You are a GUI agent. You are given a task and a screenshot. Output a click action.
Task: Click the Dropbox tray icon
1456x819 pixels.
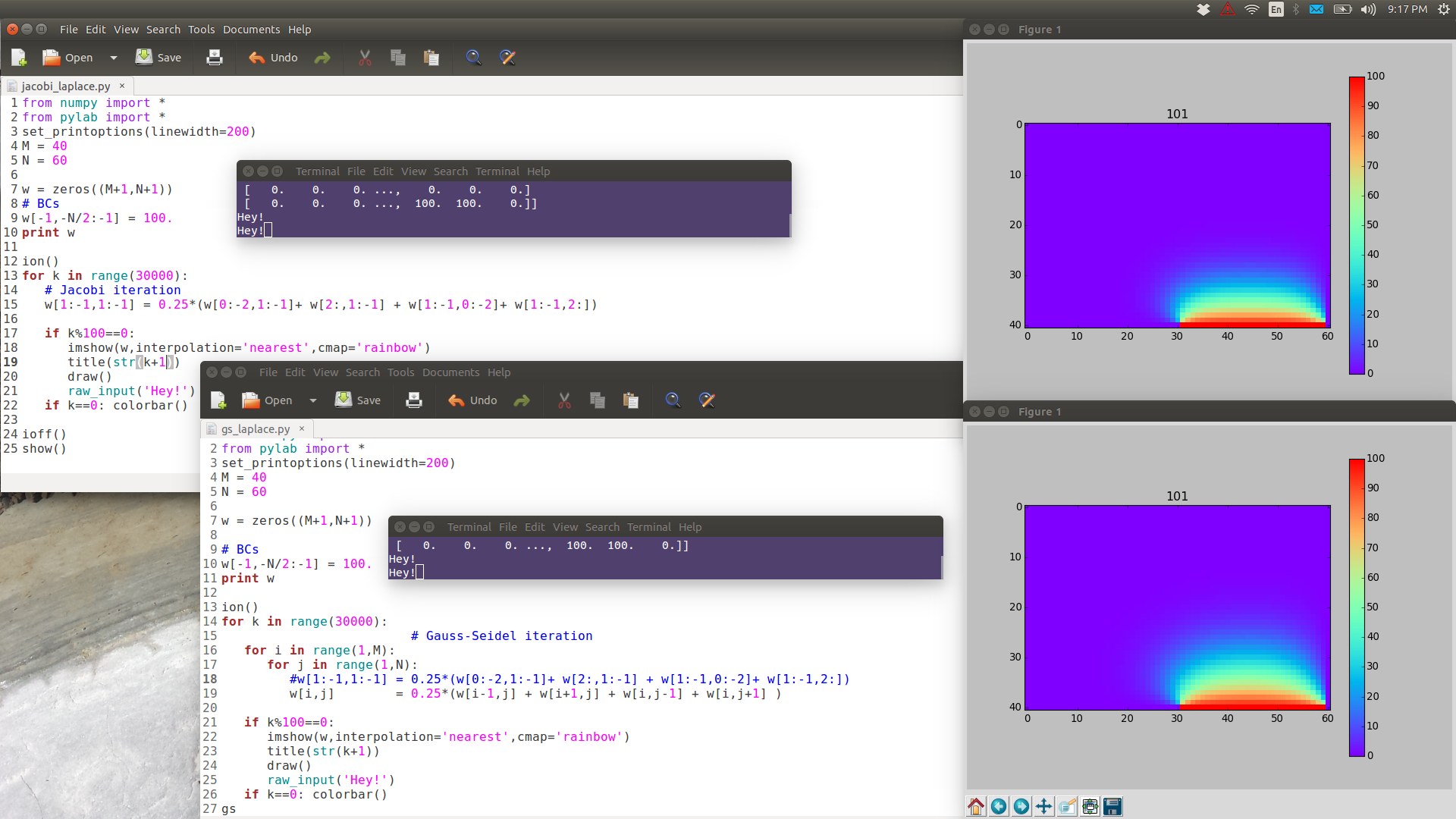point(1203,9)
